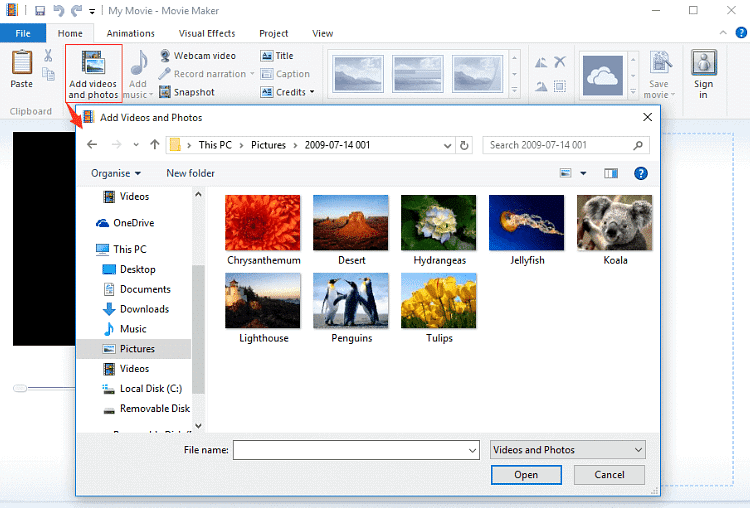Switch to the Home tab
Screen dimensions: 750x508
pos(70,33)
